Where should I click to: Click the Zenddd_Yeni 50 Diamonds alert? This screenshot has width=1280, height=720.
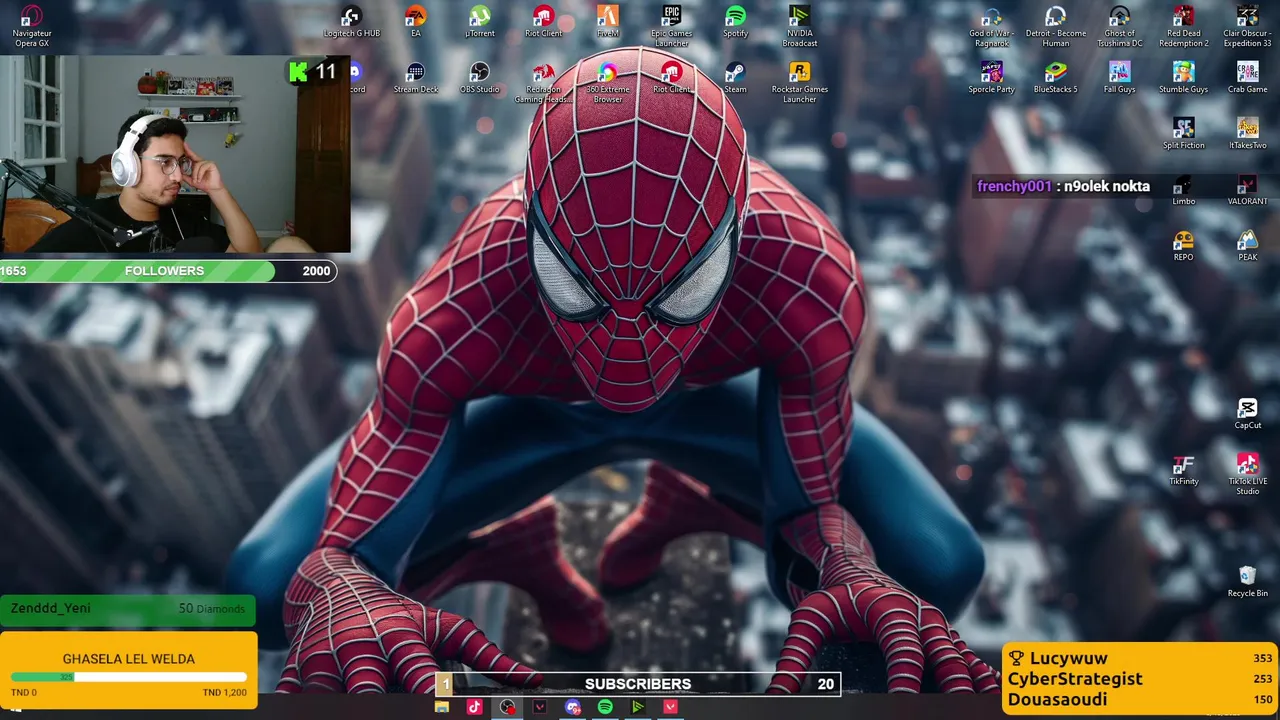[x=128, y=609]
